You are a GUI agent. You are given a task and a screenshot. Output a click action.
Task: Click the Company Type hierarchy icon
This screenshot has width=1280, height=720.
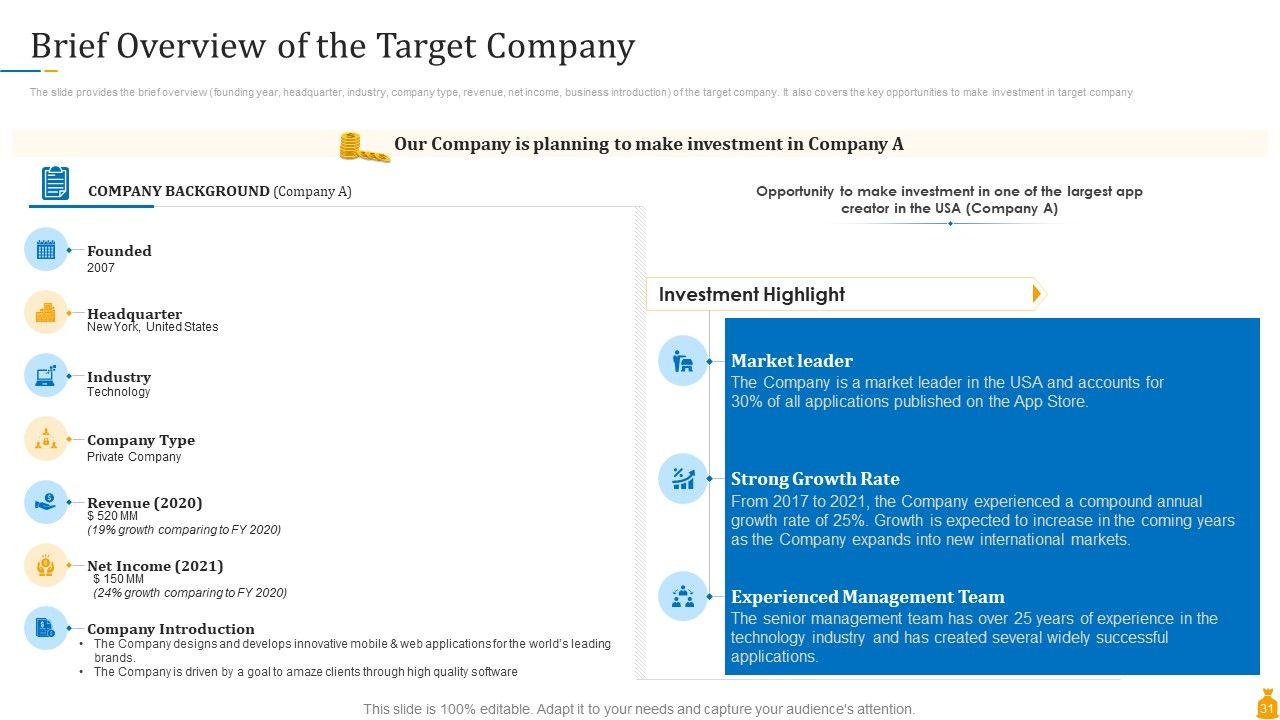coord(46,439)
